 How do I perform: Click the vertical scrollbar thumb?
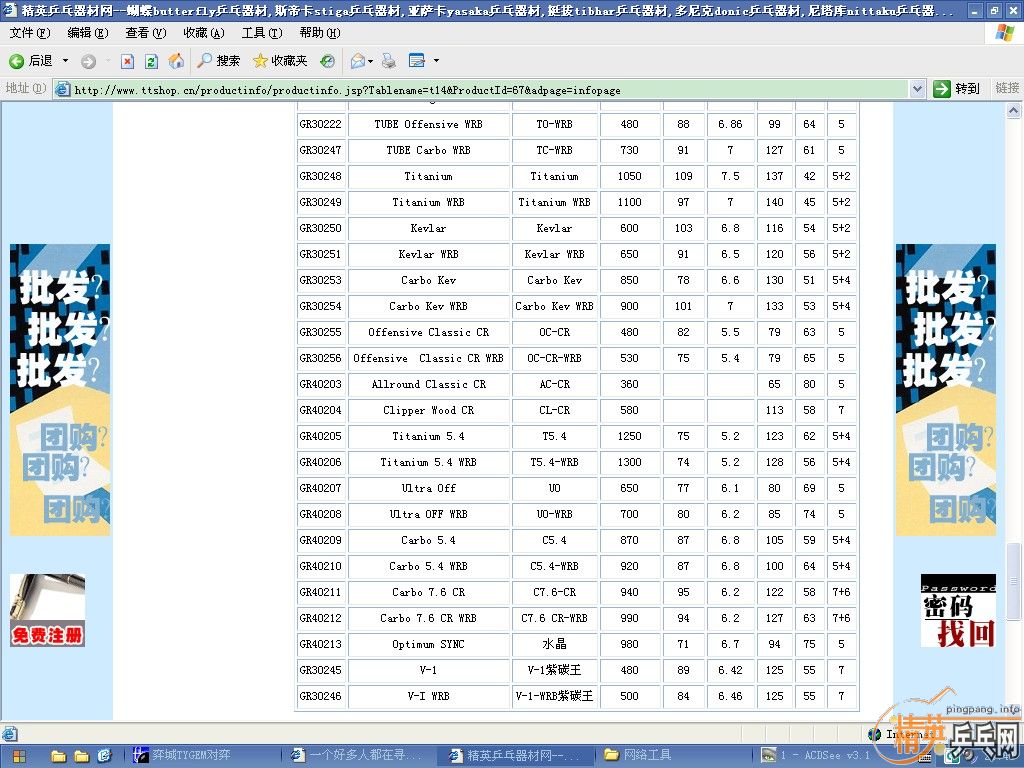pos(1014,583)
